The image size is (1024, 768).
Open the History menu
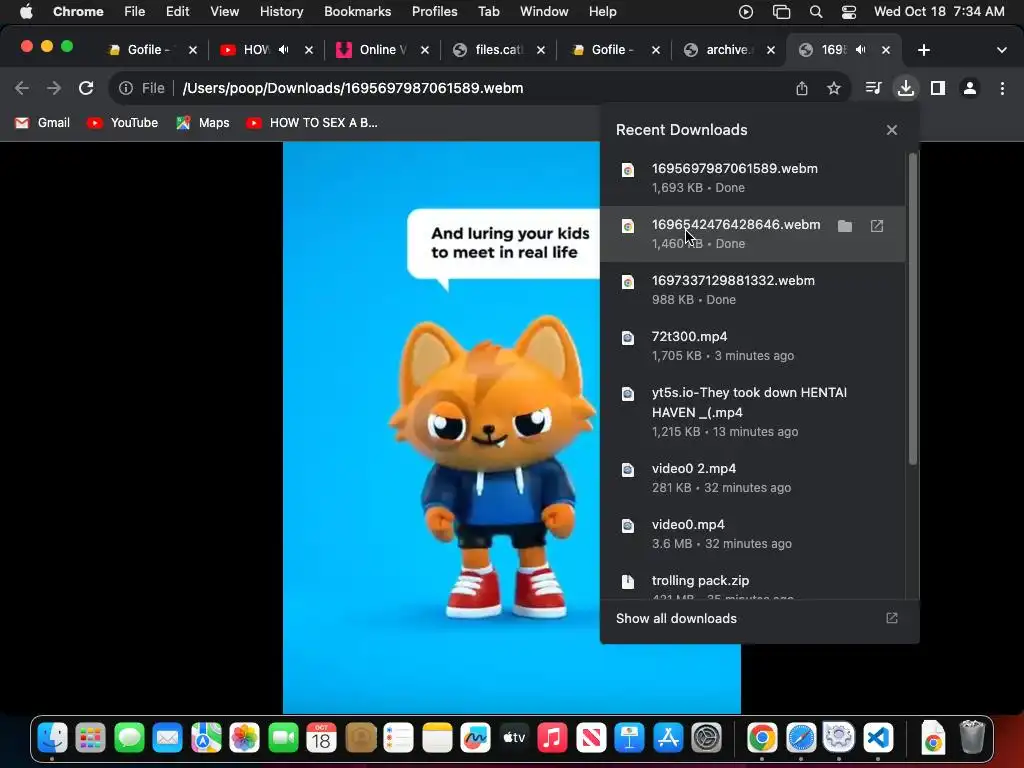(x=281, y=11)
